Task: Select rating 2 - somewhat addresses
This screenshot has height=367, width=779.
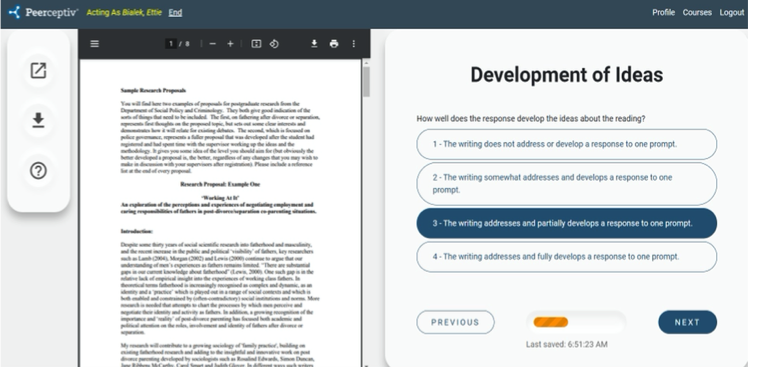Action: (x=566, y=184)
